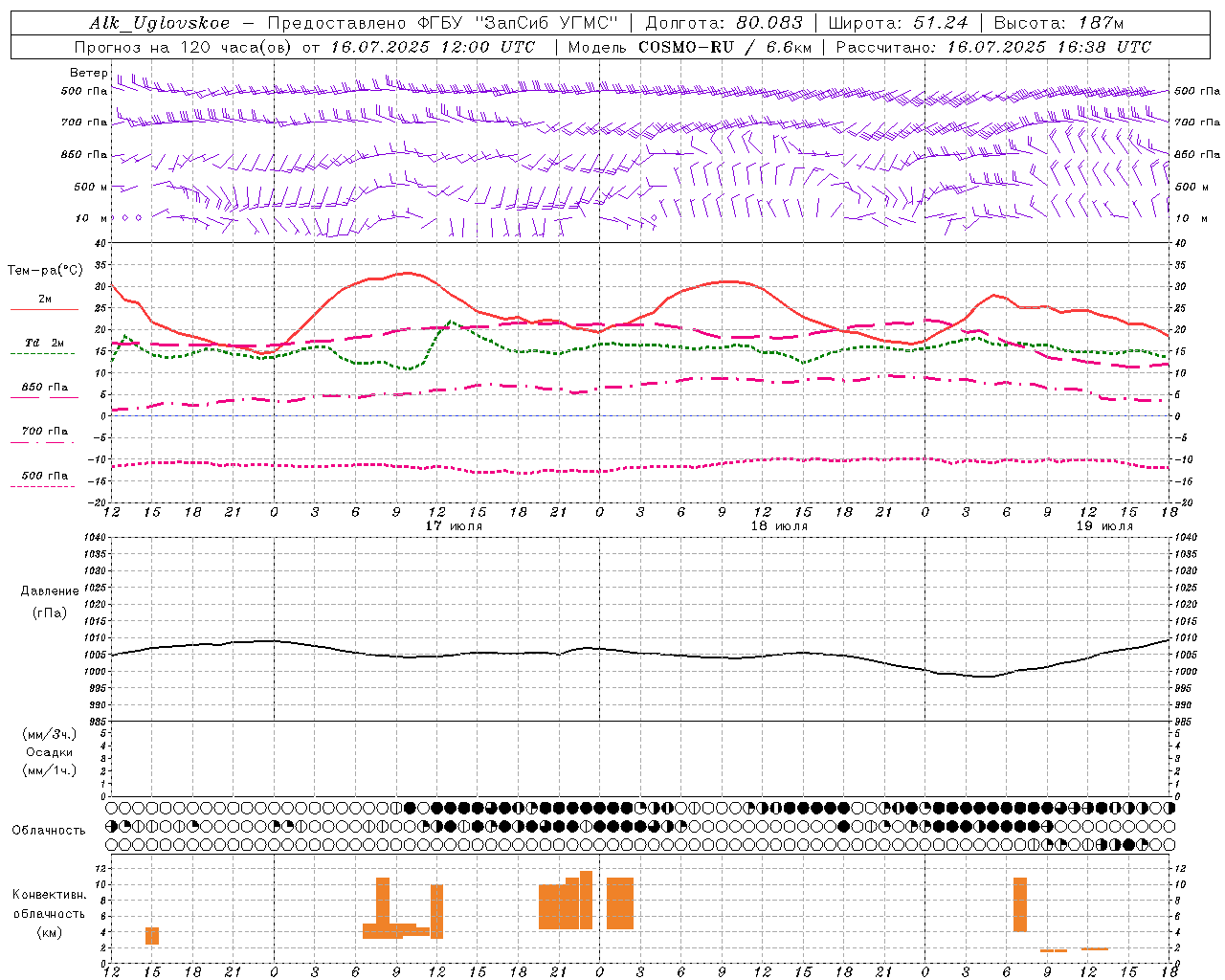Click the ФГБУ "ЗапСиб УГМС" provider text
This screenshot has width=1225, height=980.
click(519, 23)
